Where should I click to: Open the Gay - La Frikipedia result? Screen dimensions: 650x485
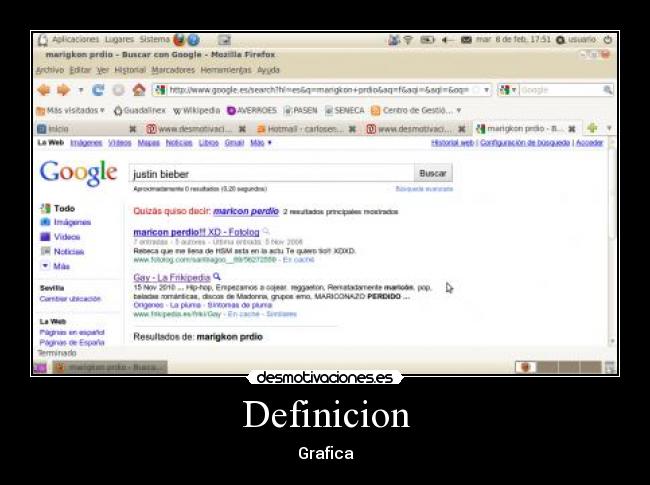click(x=172, y=277)
